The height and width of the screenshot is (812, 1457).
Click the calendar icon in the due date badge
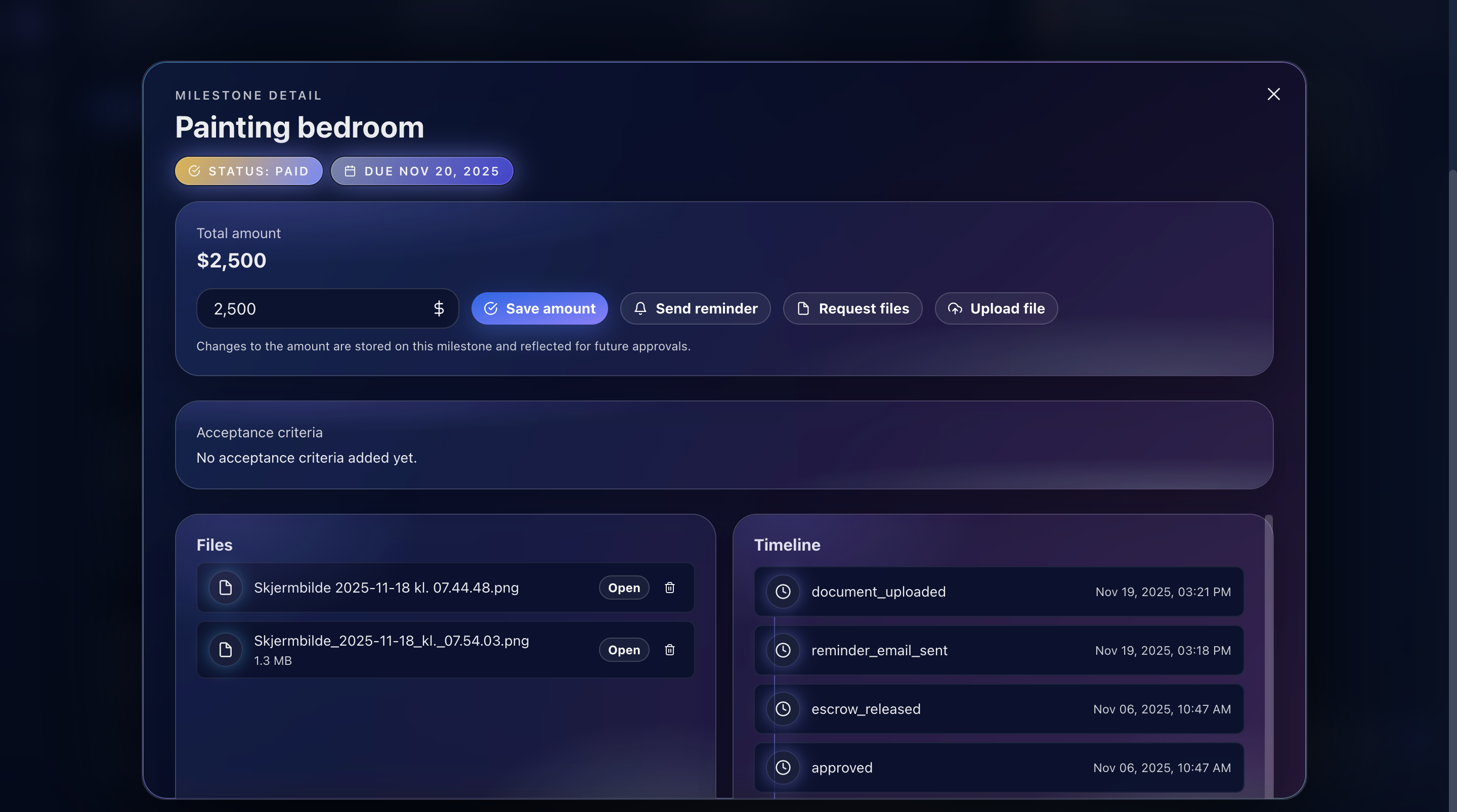point(350,170)
